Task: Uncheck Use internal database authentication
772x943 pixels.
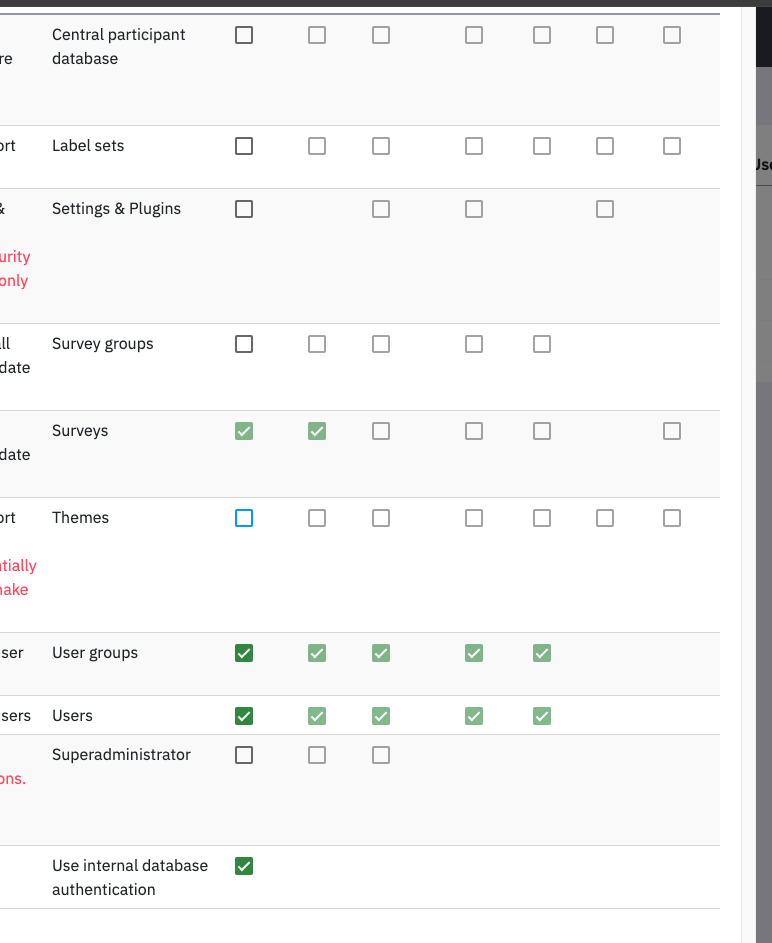Action: 244,866
